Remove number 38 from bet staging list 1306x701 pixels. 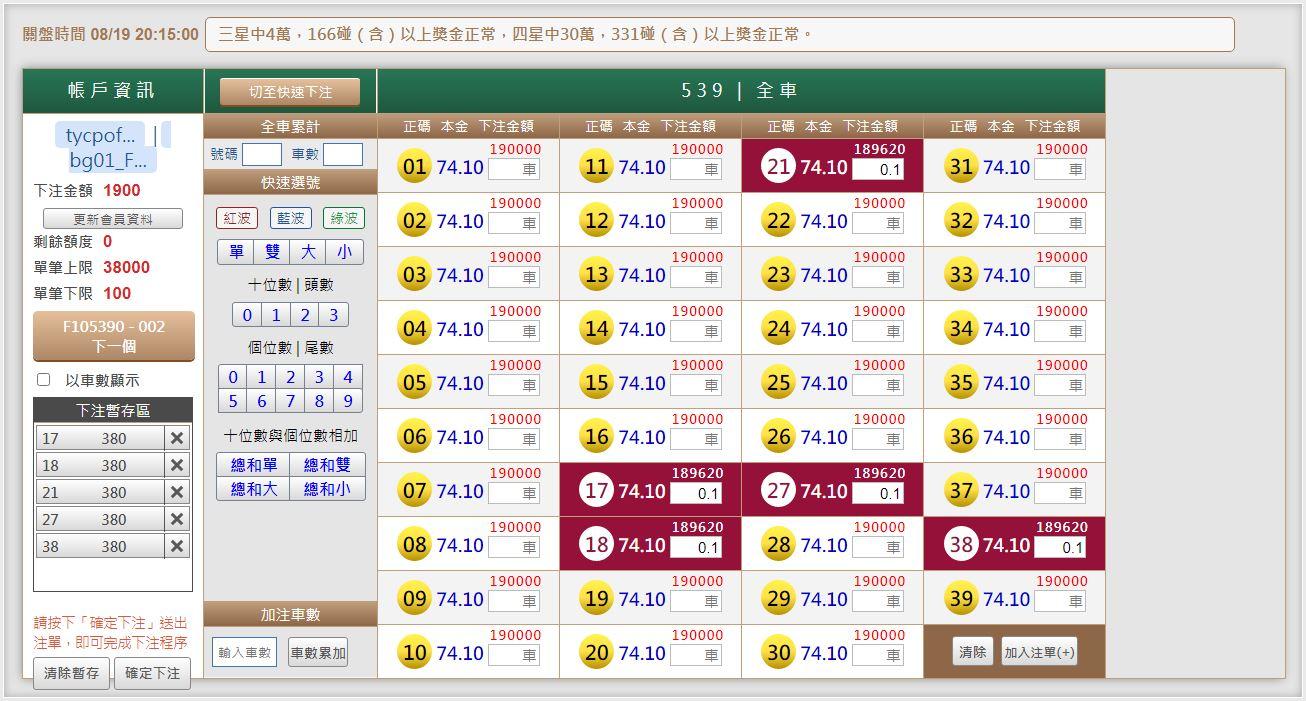coord(177,546)
